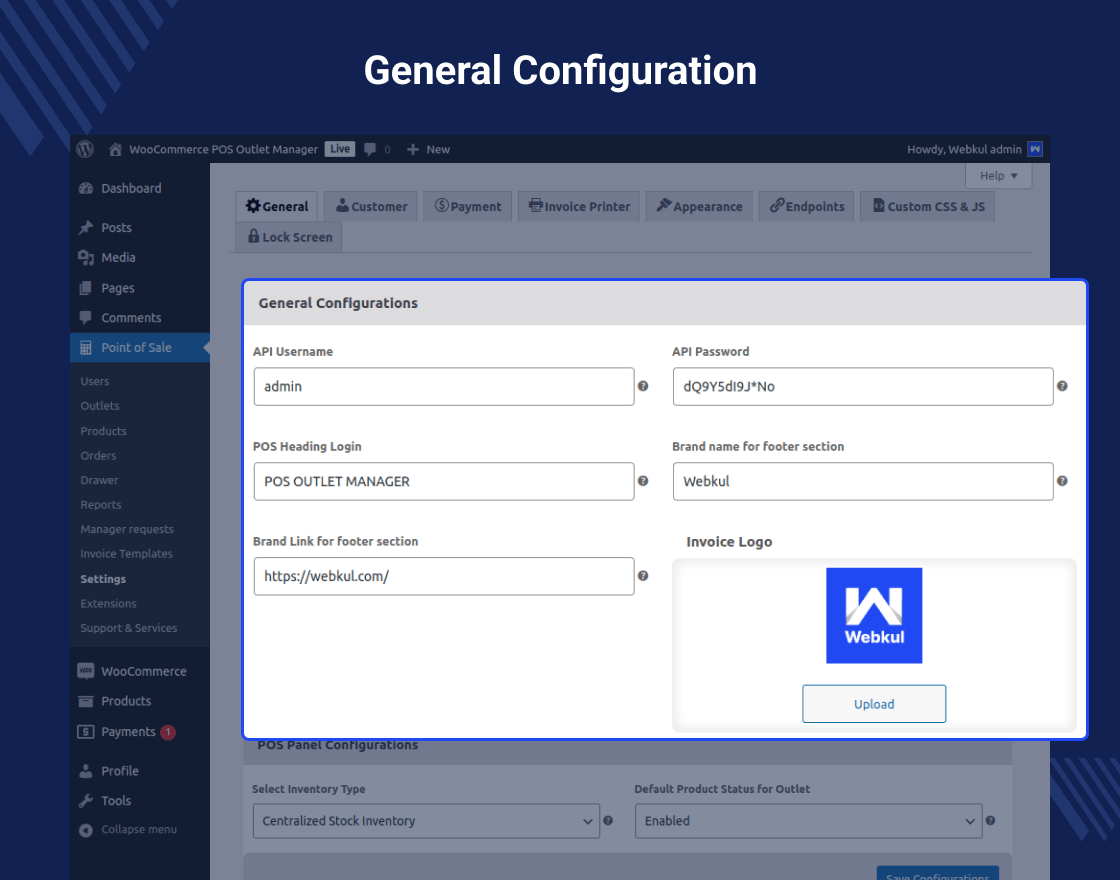The image size is (1120, 880).
Task: Open Profile via the person icon
Action: click(x=85, y=770)
